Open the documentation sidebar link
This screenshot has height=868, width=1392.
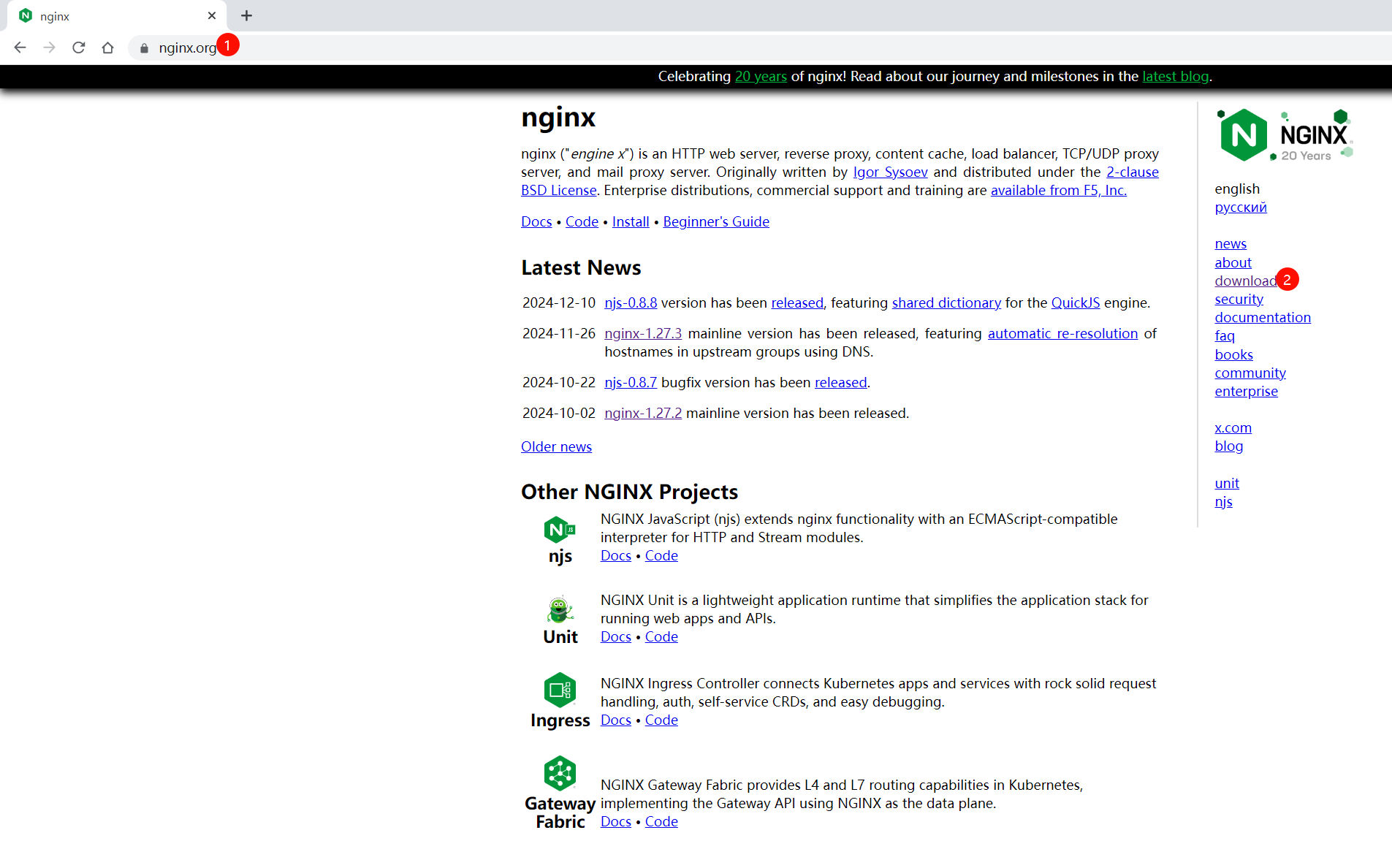coord(1263,317)
